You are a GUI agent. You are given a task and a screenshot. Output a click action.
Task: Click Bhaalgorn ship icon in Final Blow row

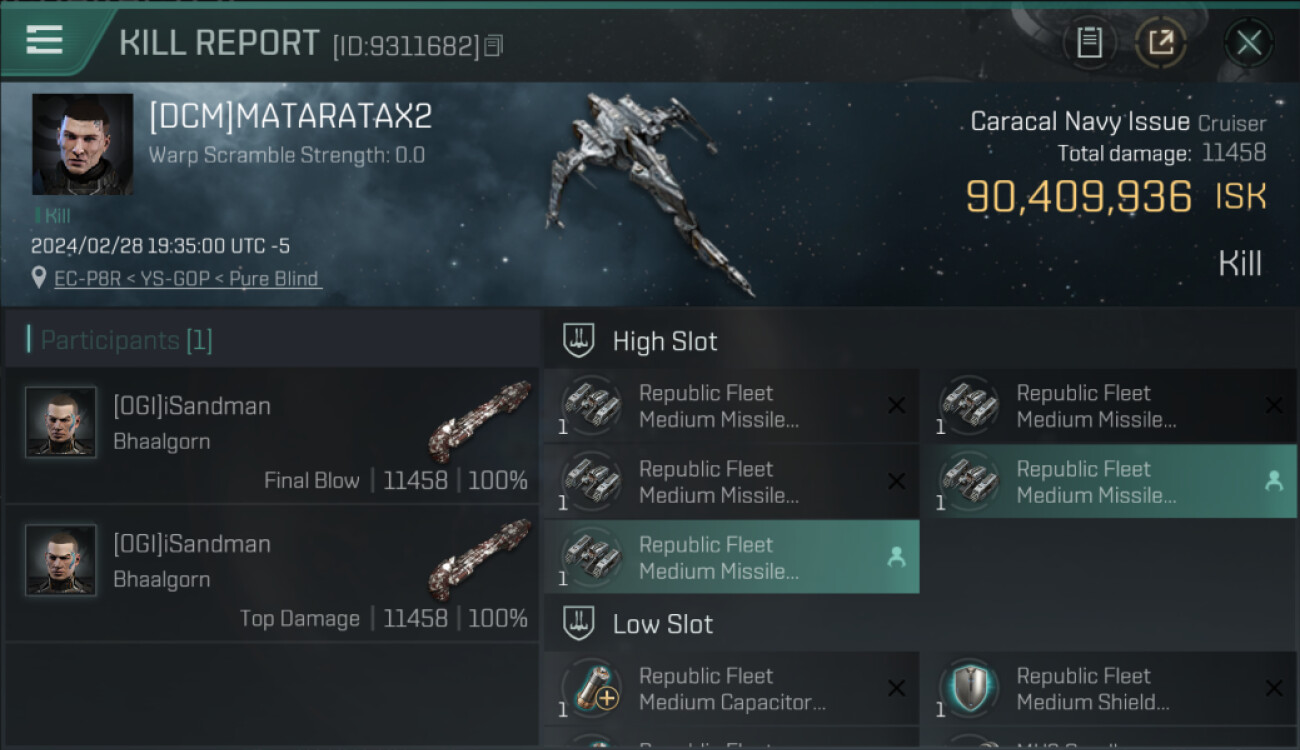[x=479, y=420]
